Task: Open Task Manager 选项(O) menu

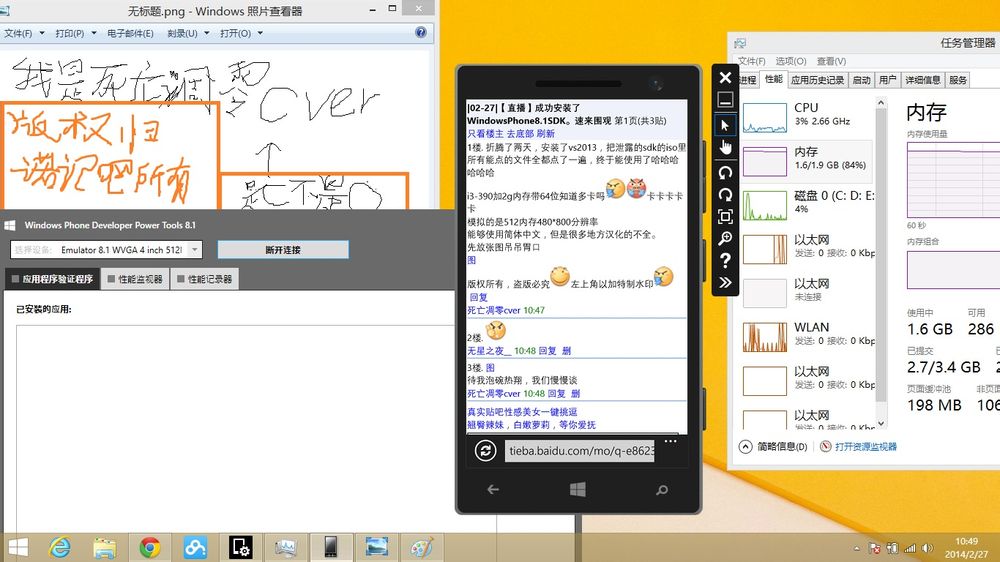Action: tap(791, 61)
